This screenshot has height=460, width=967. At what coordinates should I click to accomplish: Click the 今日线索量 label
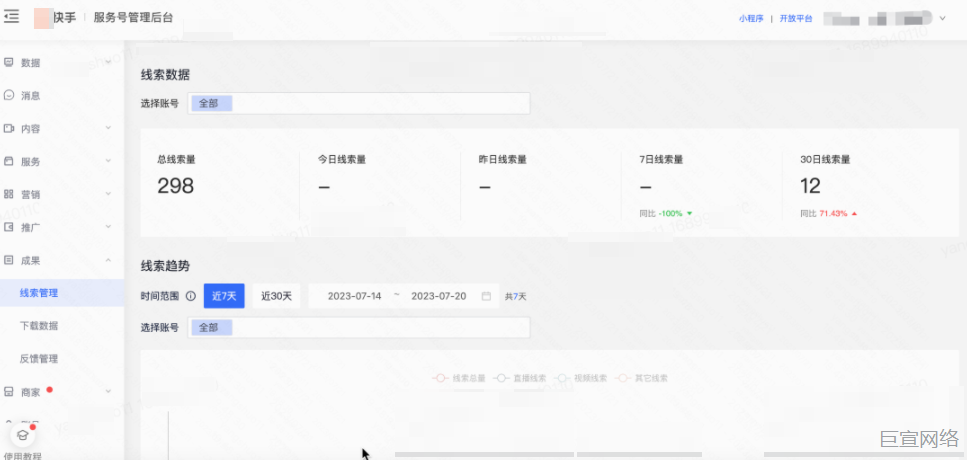(x=342, y=159)
